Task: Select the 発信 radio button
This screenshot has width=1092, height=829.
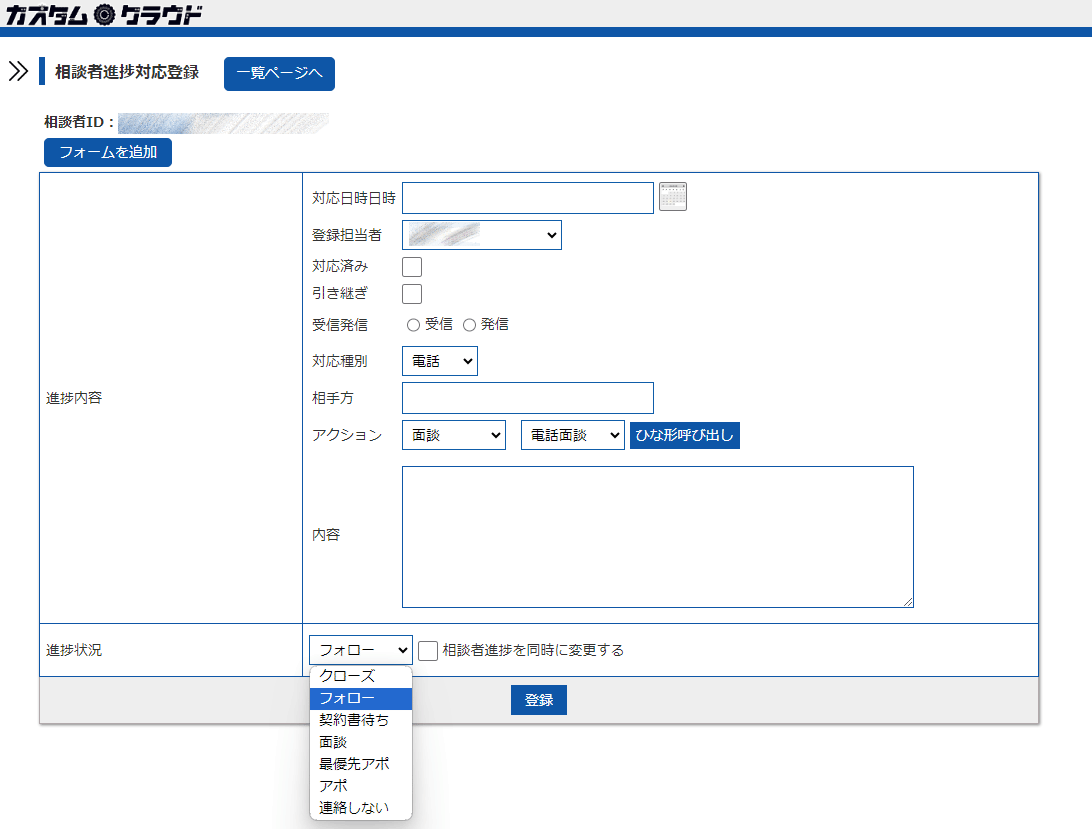Action: coord(469,325)
